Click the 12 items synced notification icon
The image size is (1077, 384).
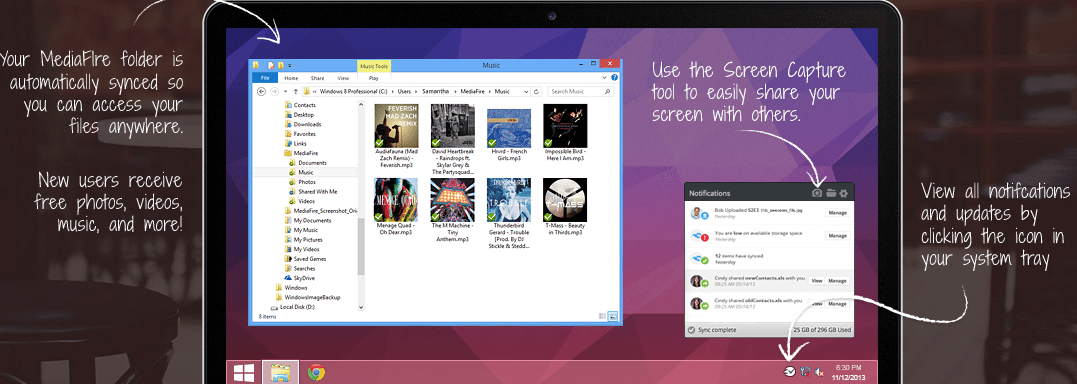pyautogui.click(x=699, y=259)
